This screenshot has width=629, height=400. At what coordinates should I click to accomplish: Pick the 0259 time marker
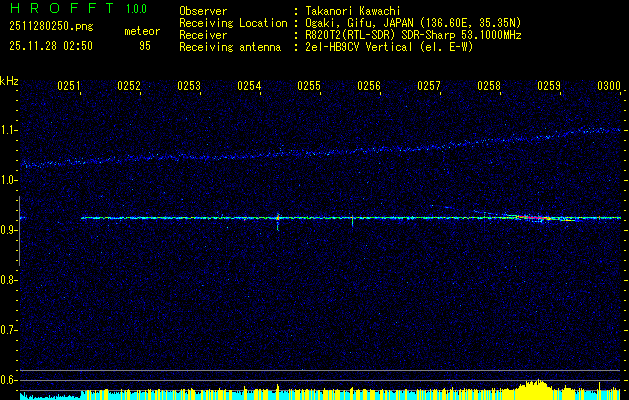click(x=549, y=87)
